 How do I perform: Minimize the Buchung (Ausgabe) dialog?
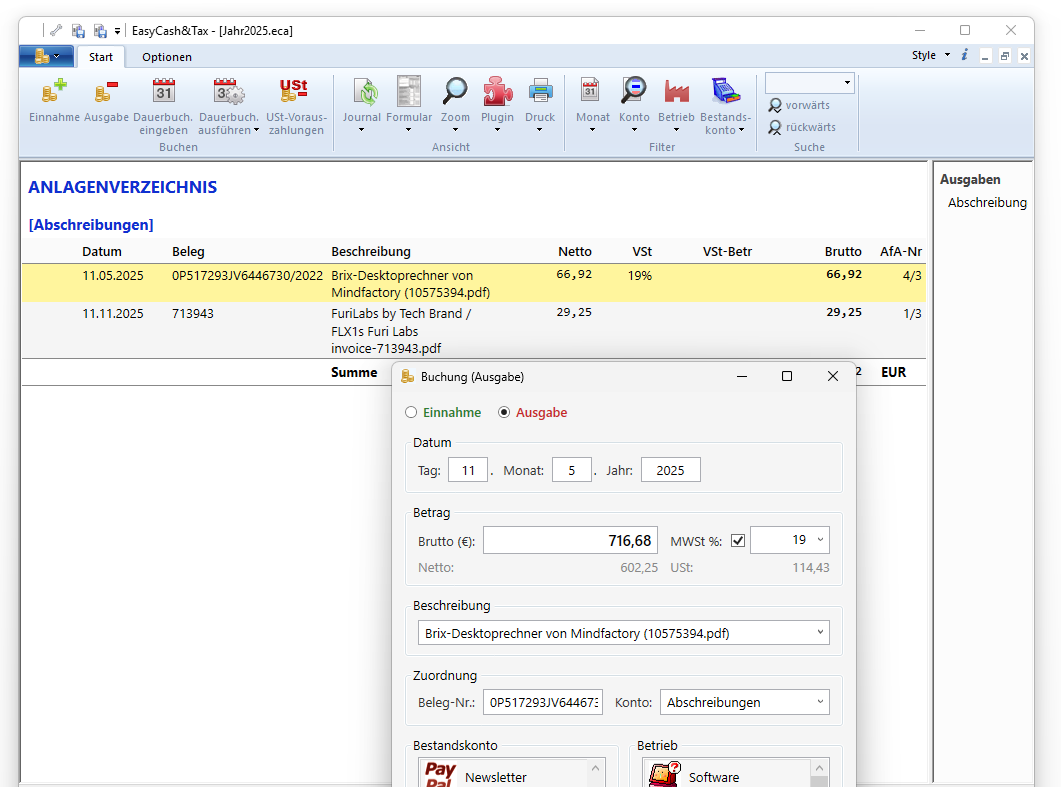tap(742, 376)
